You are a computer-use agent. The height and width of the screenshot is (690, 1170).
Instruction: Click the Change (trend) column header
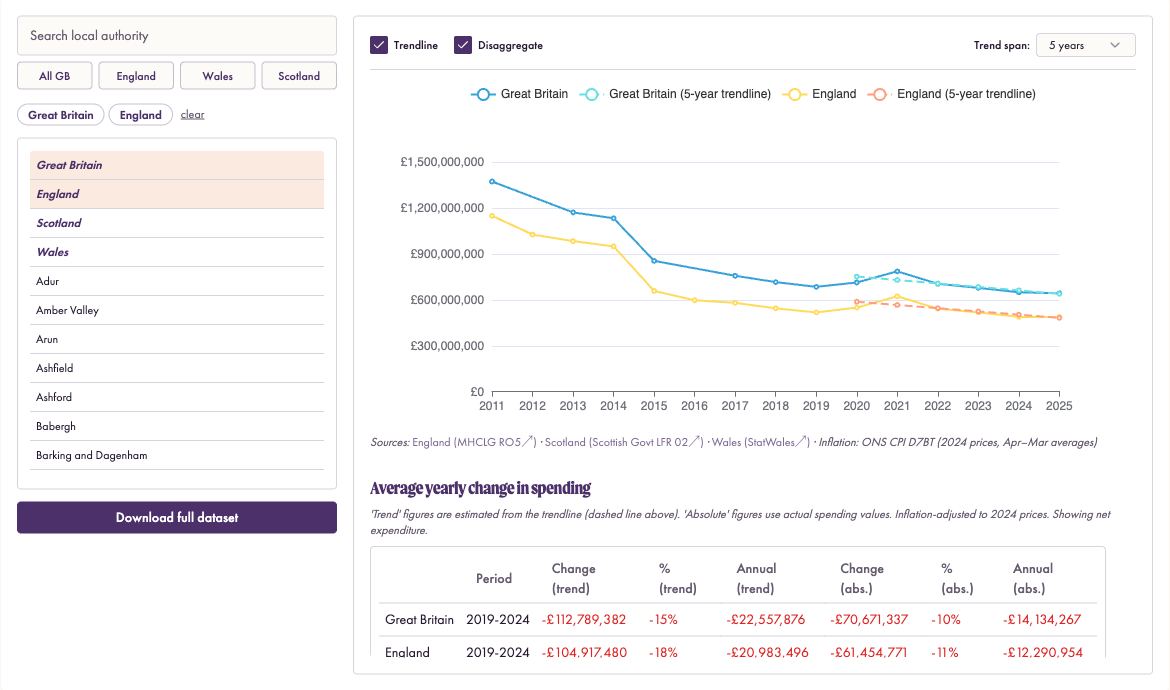click(573, 578)
